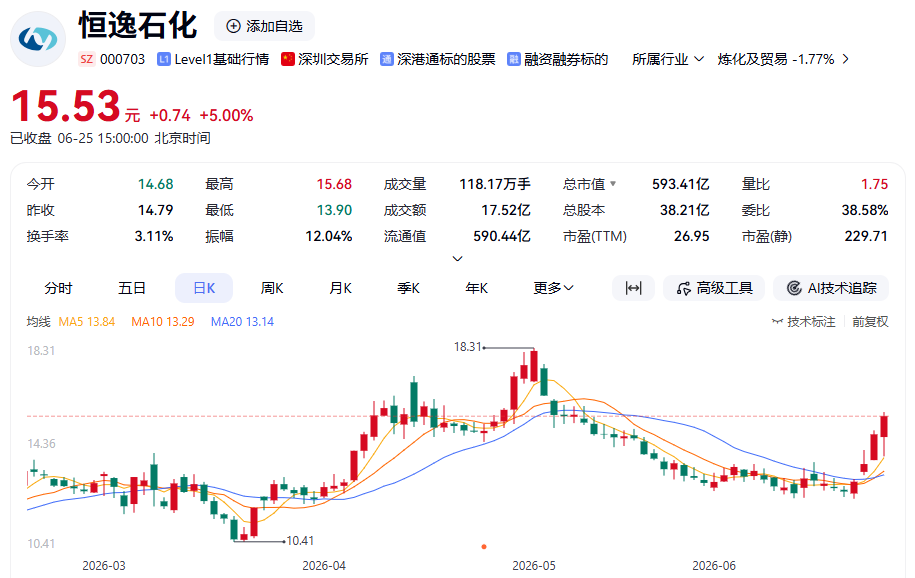Toggle the 总市值 dropdown triangle
This screenshot has width=915, height=578.
[x=613, y=184]
